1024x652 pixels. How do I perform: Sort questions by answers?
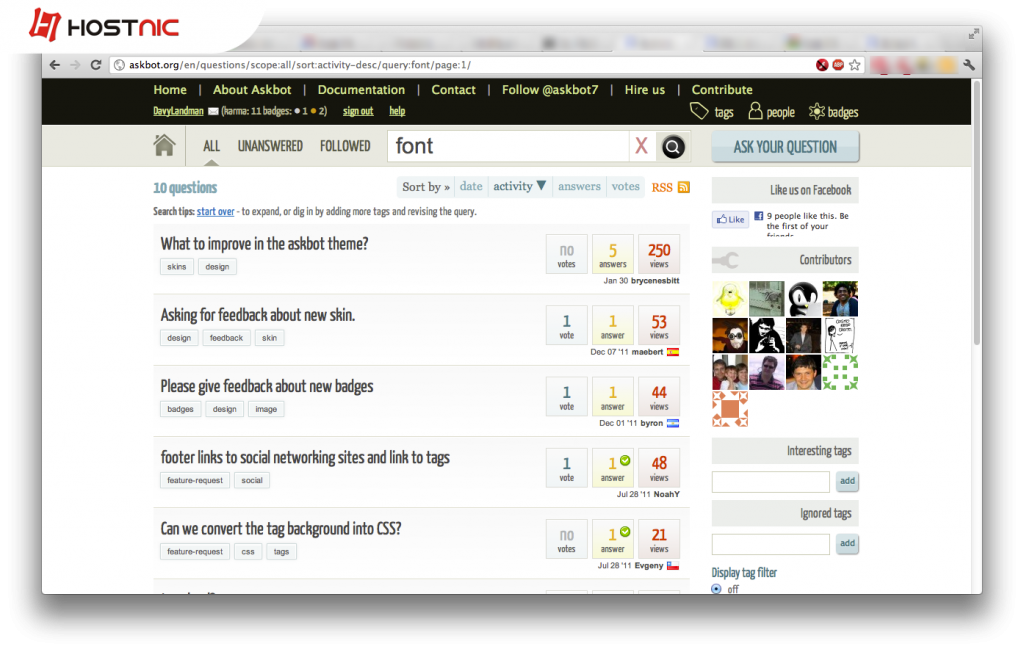pos(579,186)
